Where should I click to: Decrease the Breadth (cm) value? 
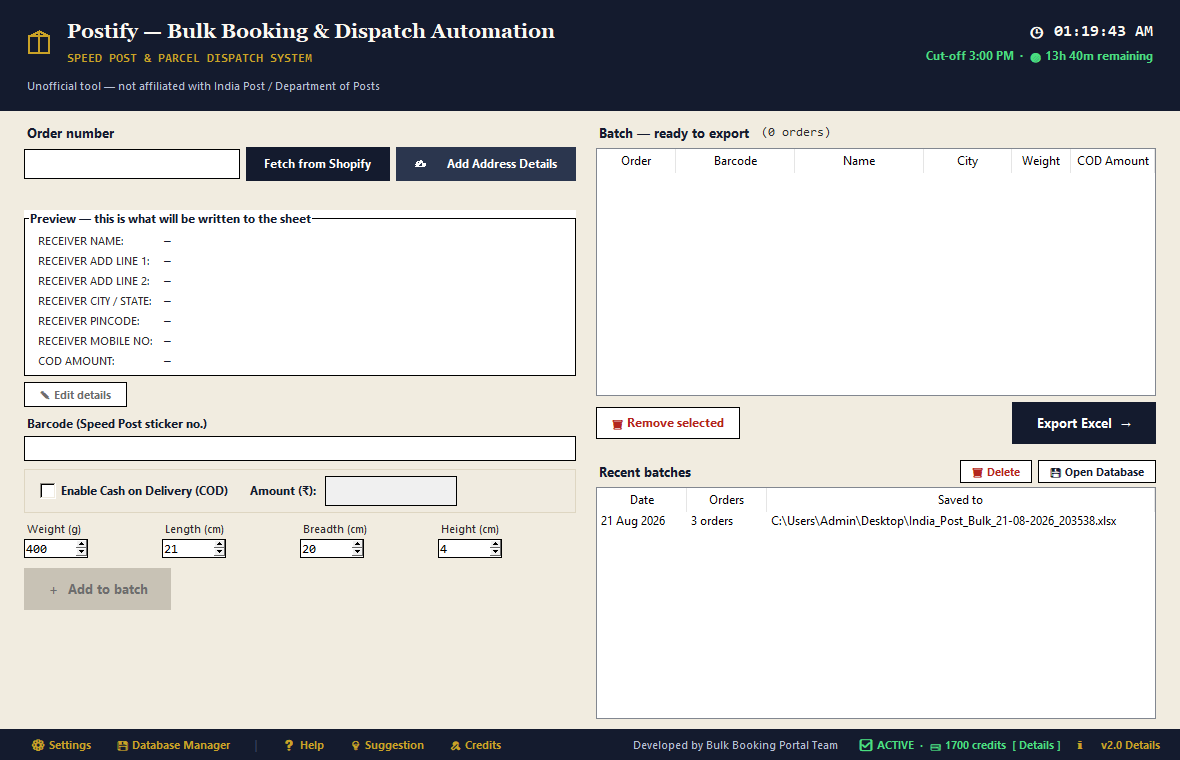pos(357,553)
